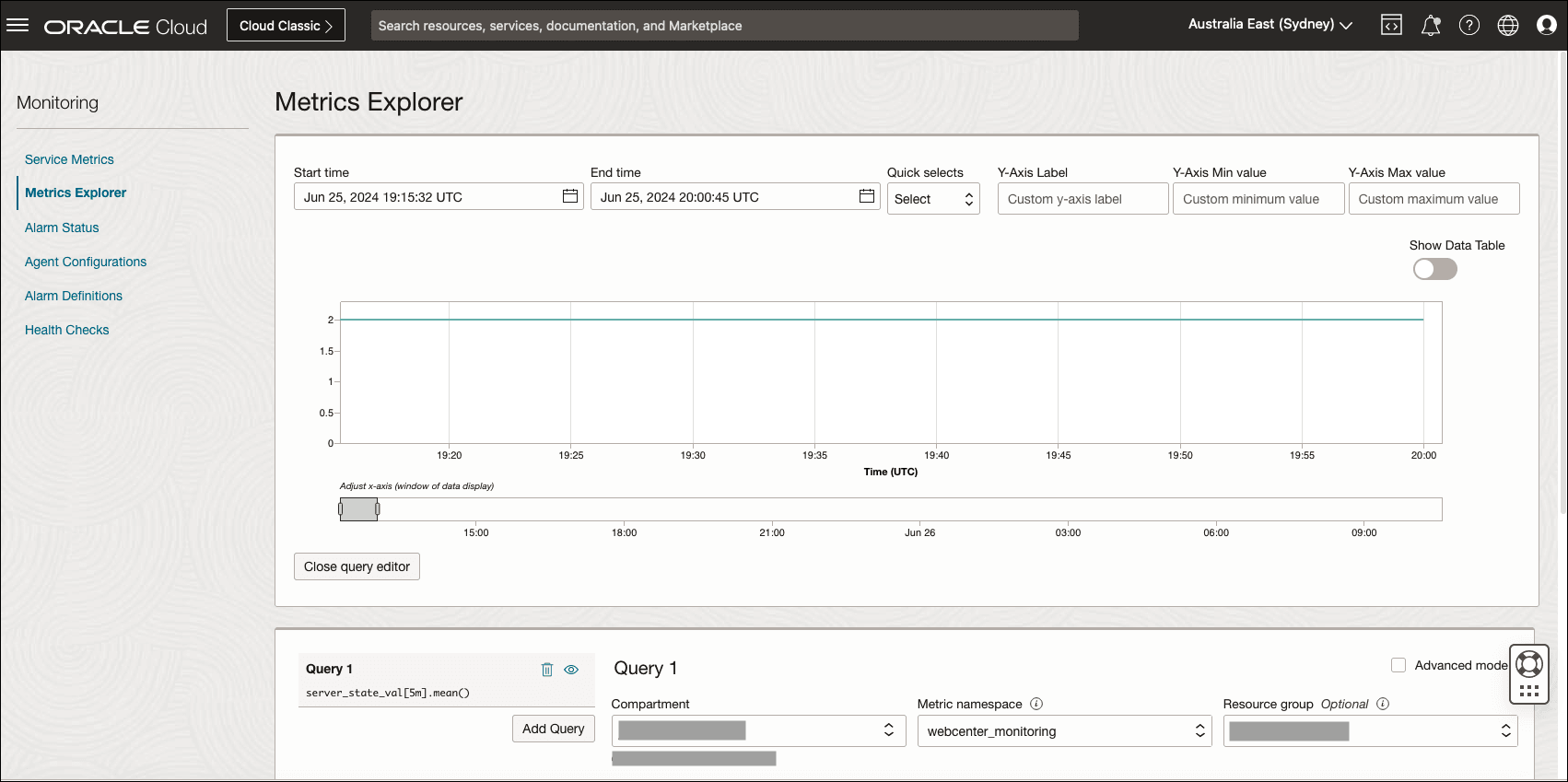Click x-axis slider track near 21:00
The image size is (1568, 782).
[x=772, y=509]
